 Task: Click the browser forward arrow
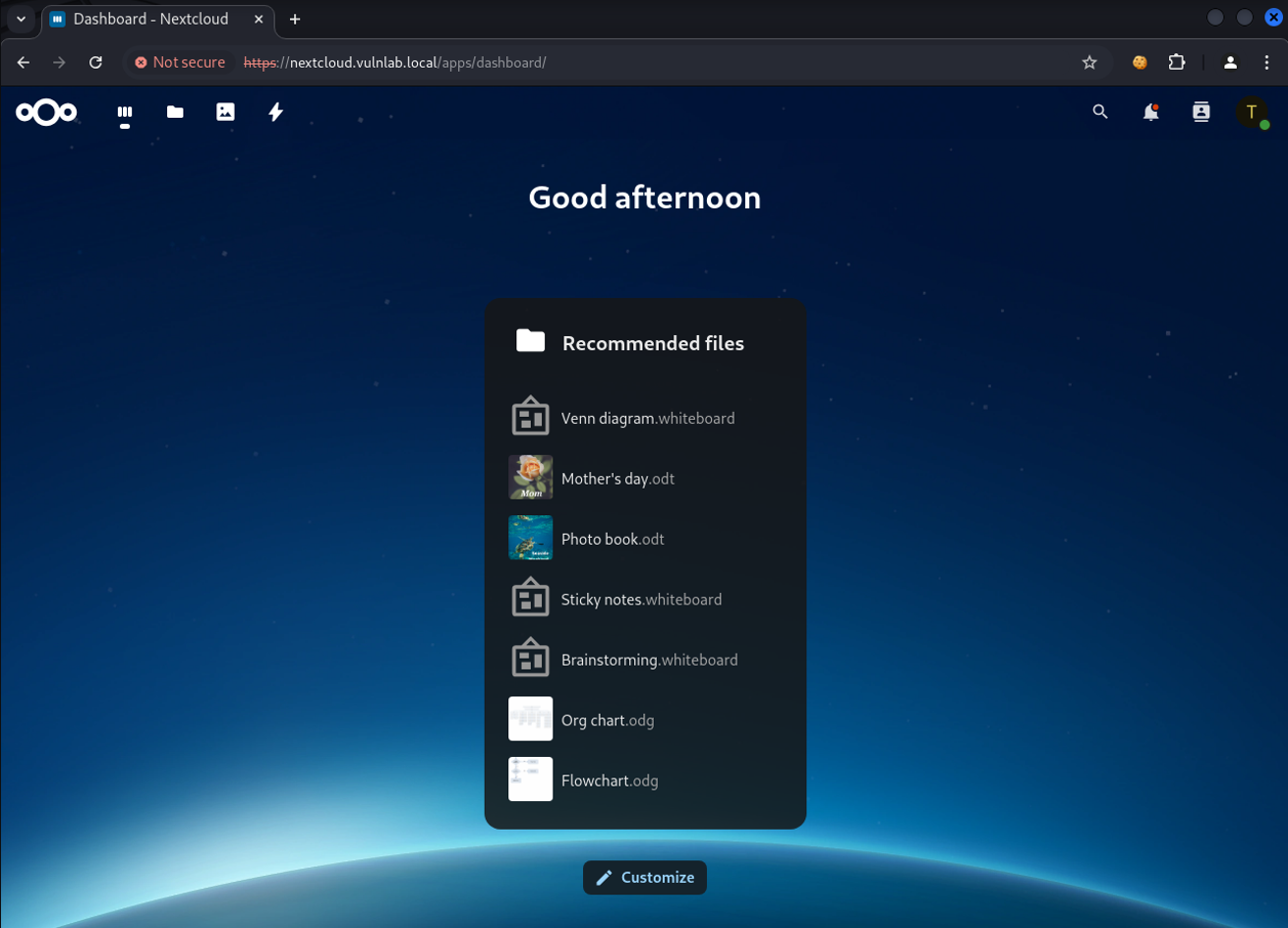(x=59, y=62)
